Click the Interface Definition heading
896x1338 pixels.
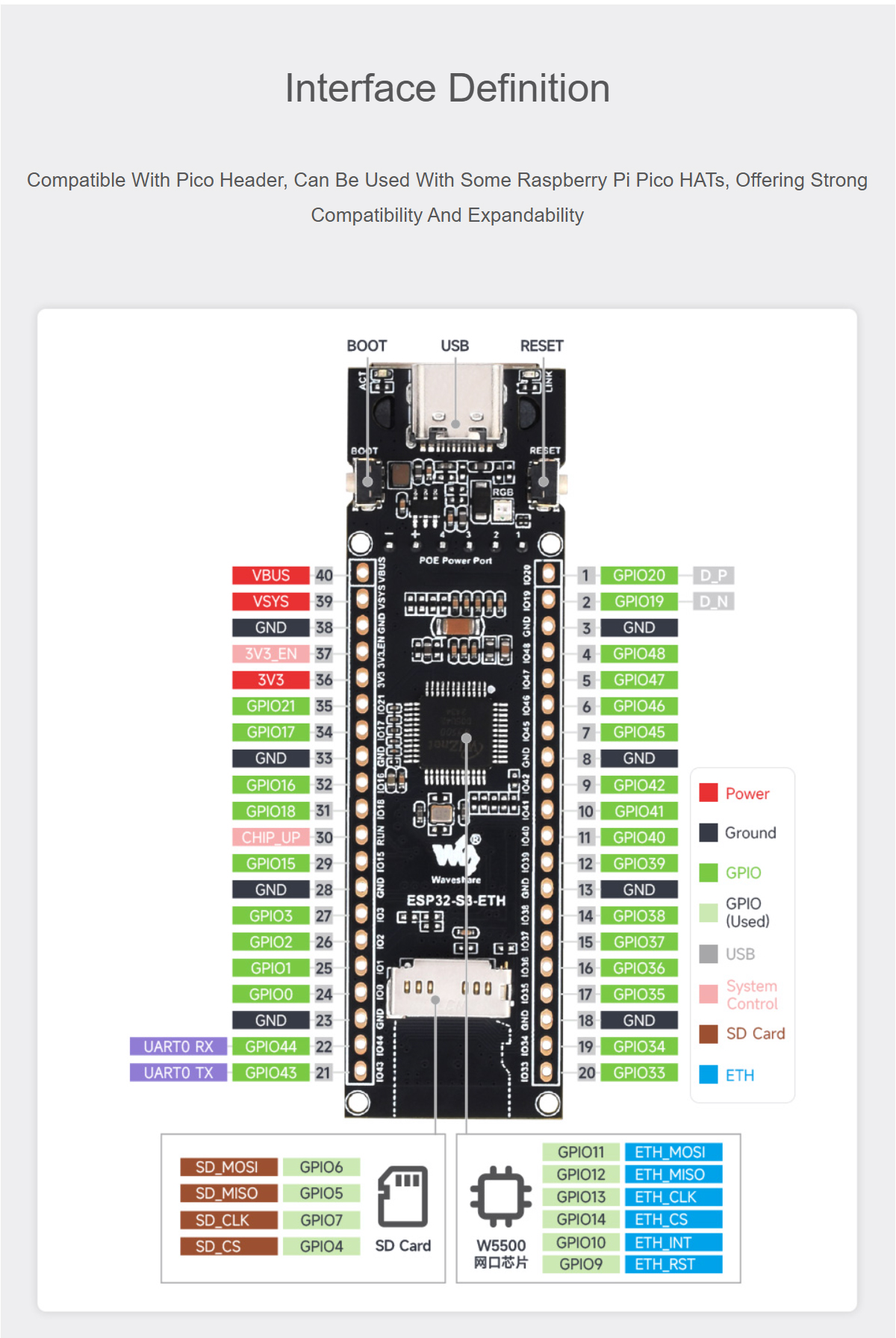click(447, 88)
